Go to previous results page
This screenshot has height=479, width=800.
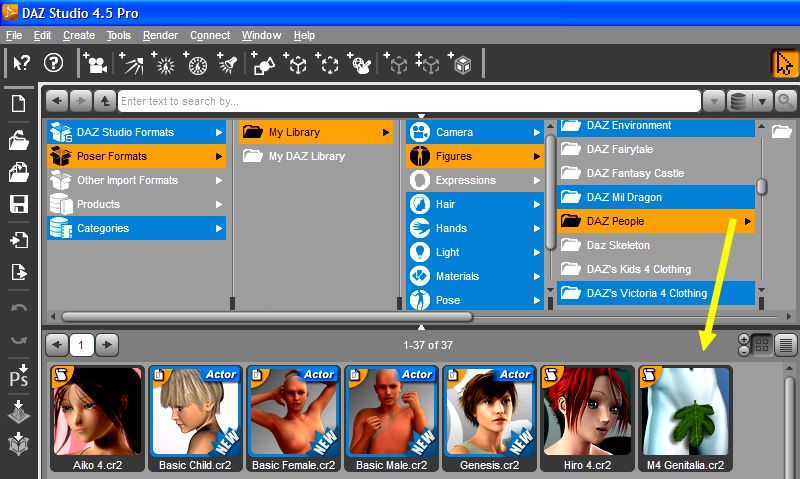57,345
